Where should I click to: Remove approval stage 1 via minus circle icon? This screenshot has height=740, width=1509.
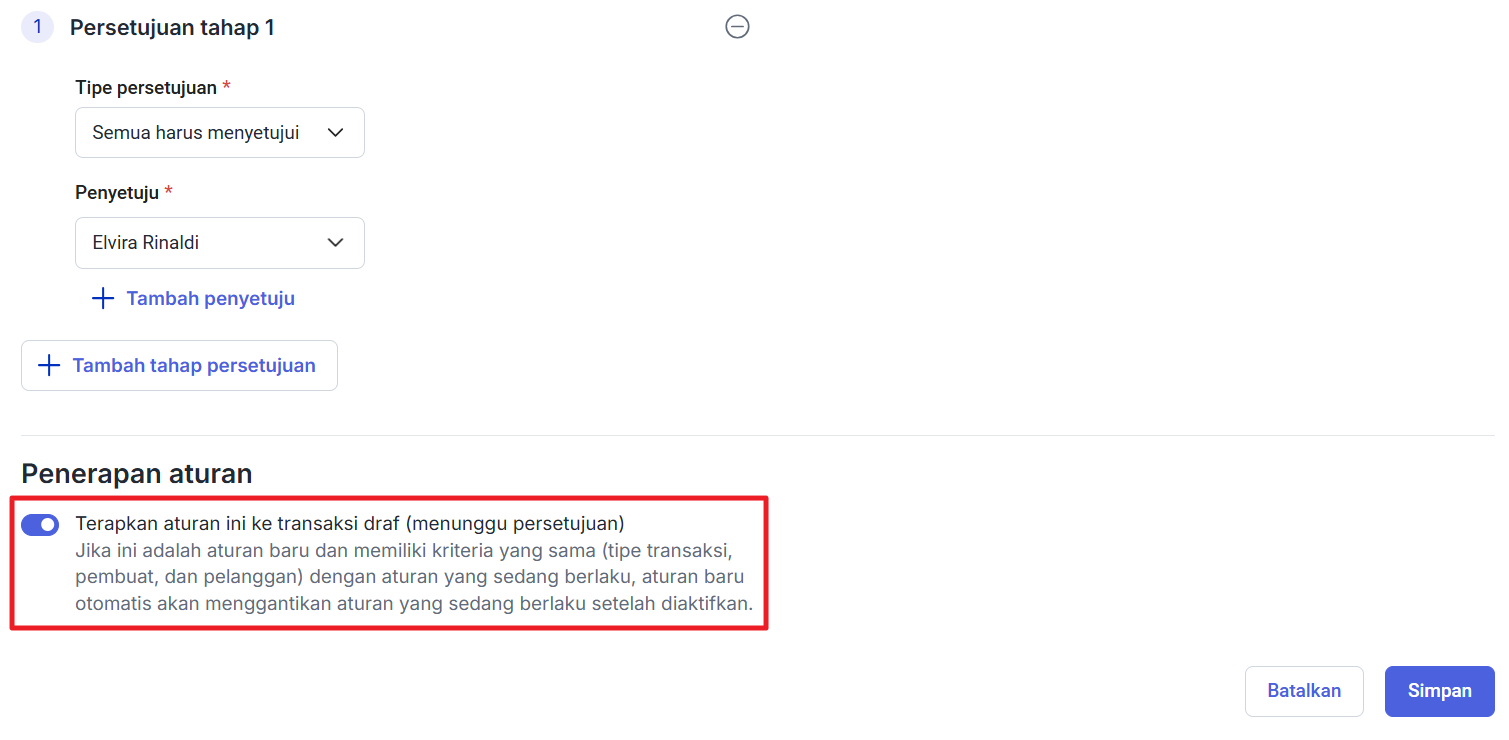coord(737,28)
